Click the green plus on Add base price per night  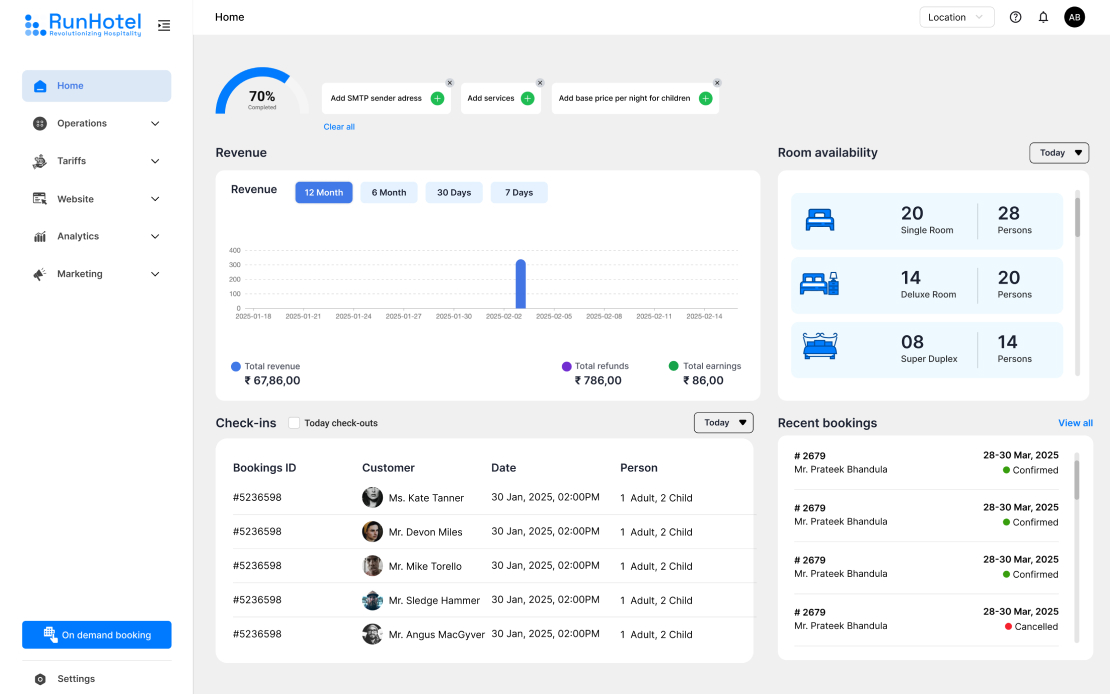[705, 98]
